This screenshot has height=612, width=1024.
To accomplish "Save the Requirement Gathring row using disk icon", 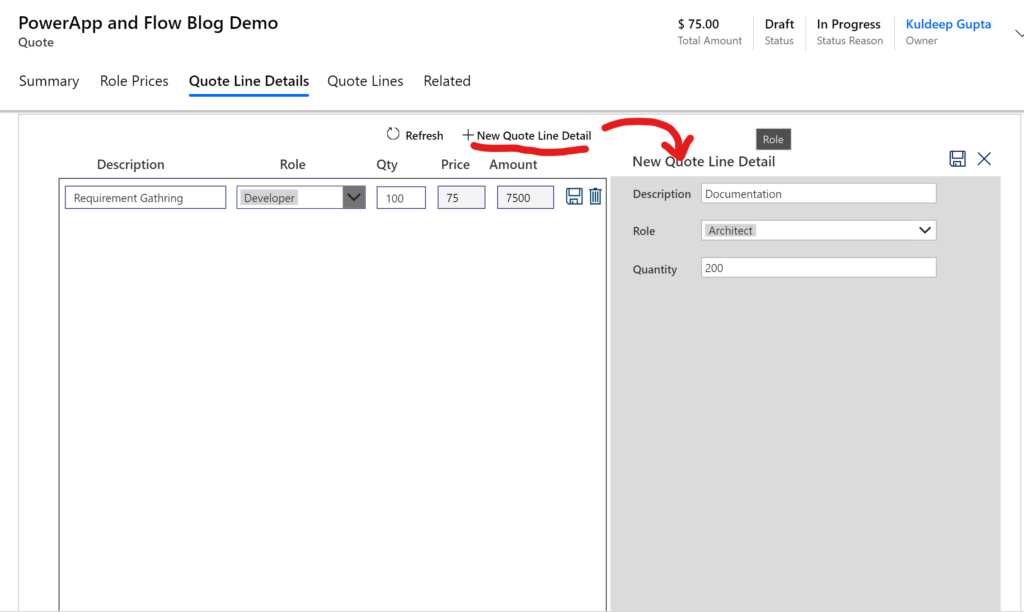I will [x=574, y=197].
